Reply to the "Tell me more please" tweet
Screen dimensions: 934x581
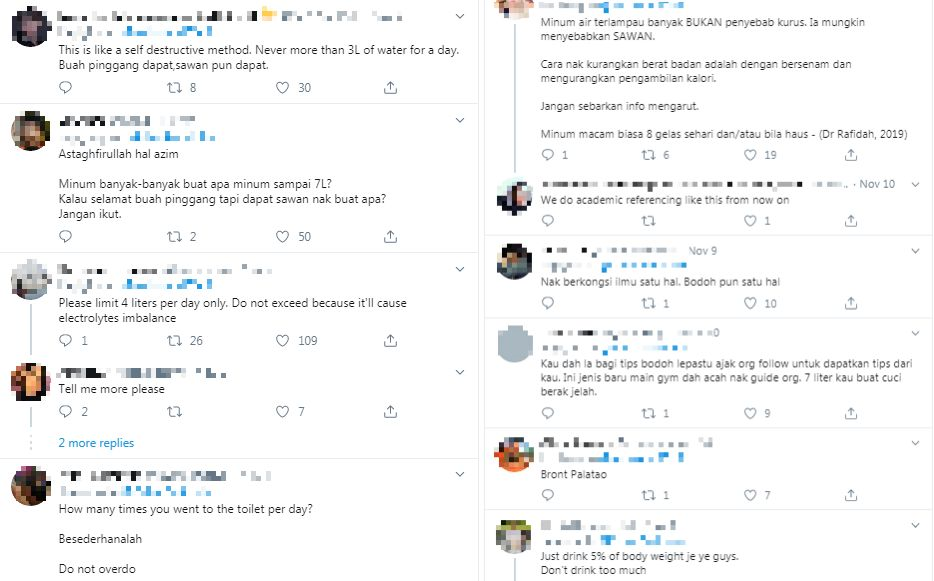coord(65,411)
